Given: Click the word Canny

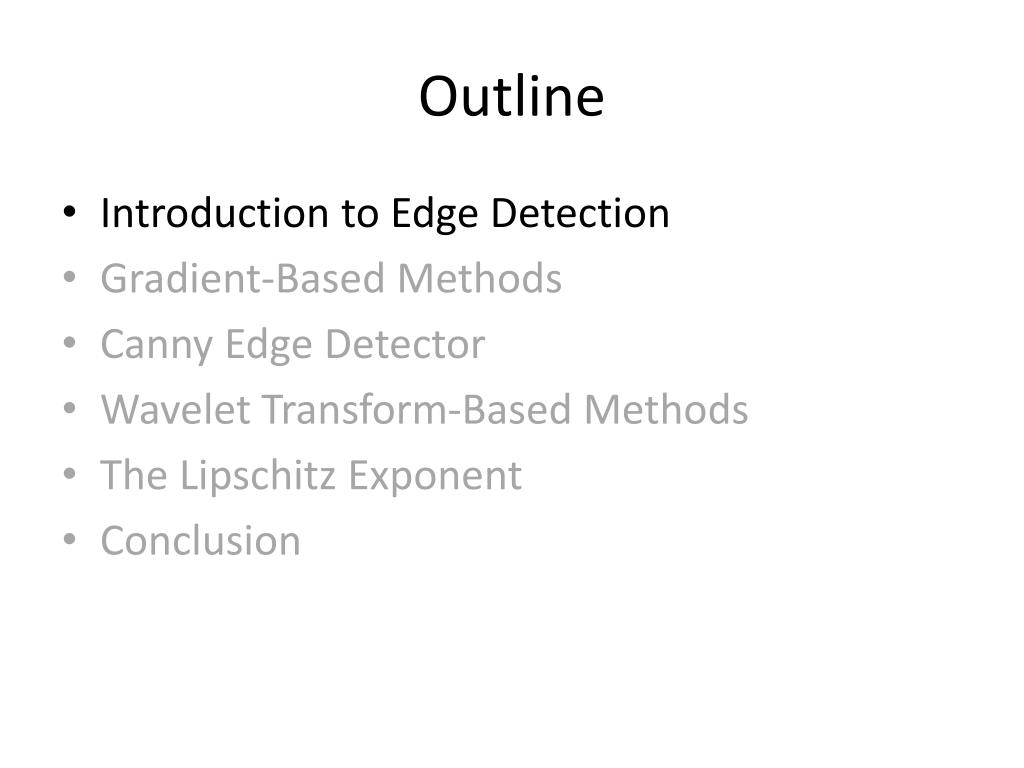Looking at the screenshot, I should [x=157, y=346].
